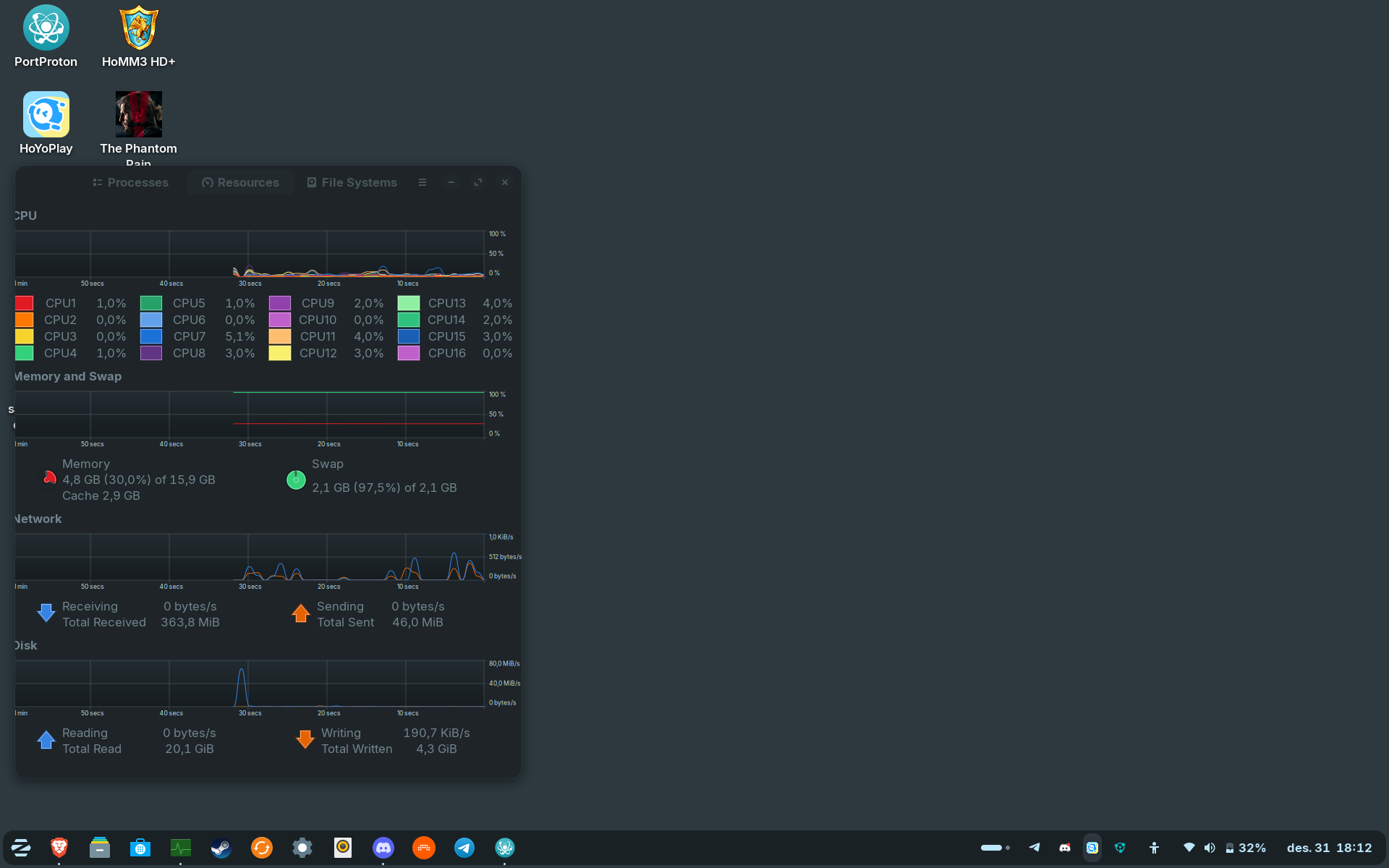Open Telegram from the dock
The width and height of the screenshot is (1389, 868).
point(464,848)
